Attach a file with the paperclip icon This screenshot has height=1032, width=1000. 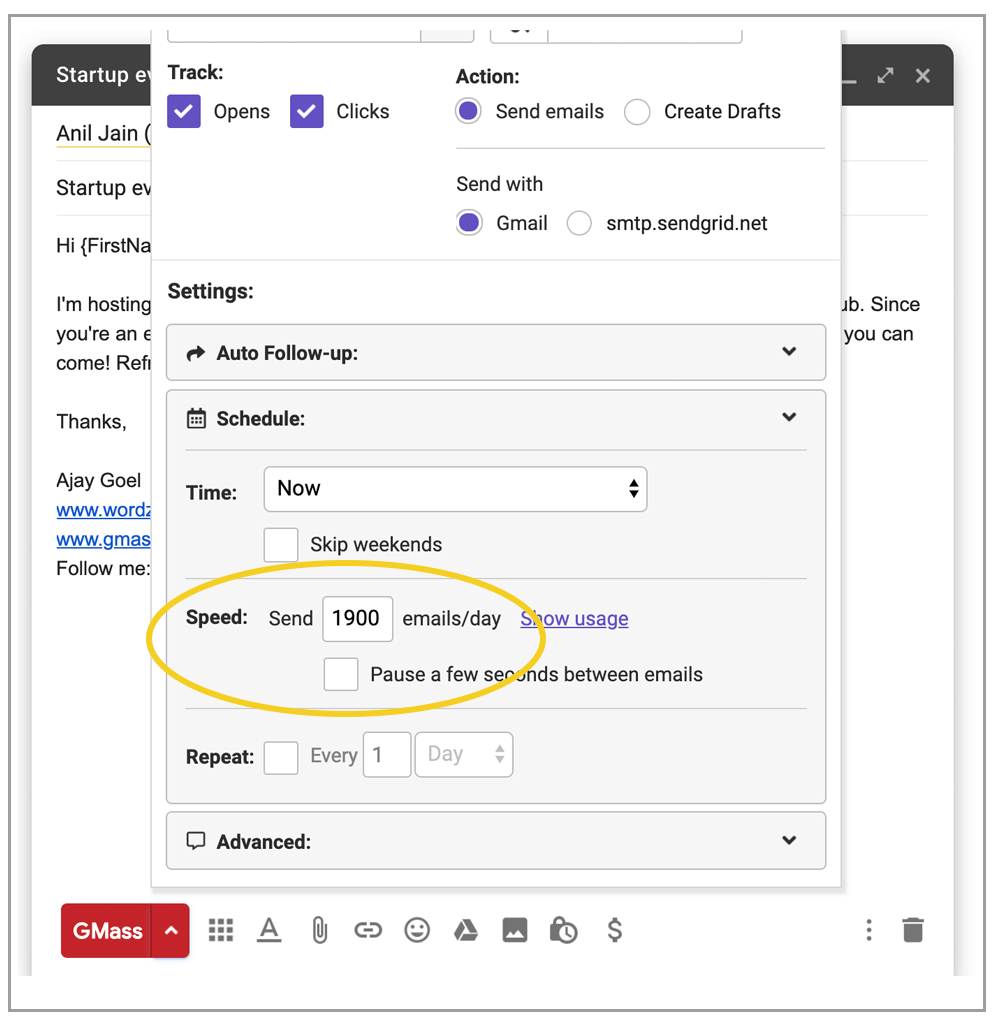(319, 930)
